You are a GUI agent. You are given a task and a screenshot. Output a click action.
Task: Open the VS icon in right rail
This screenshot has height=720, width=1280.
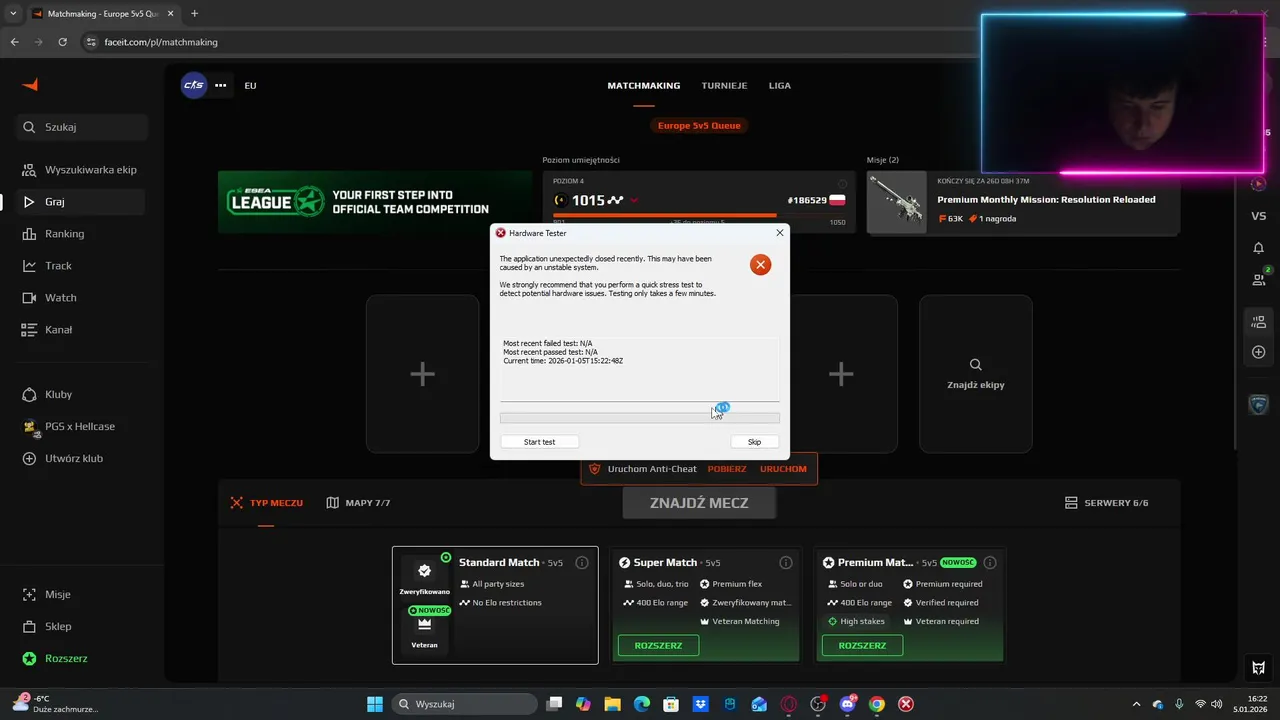click(x=1258, y=216)
